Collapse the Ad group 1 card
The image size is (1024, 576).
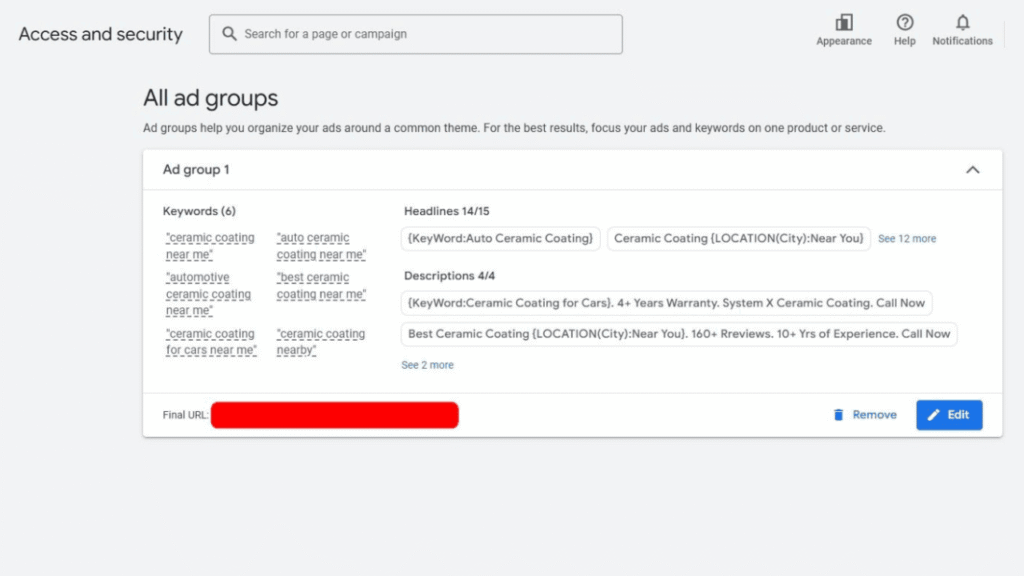pos(972,170)
